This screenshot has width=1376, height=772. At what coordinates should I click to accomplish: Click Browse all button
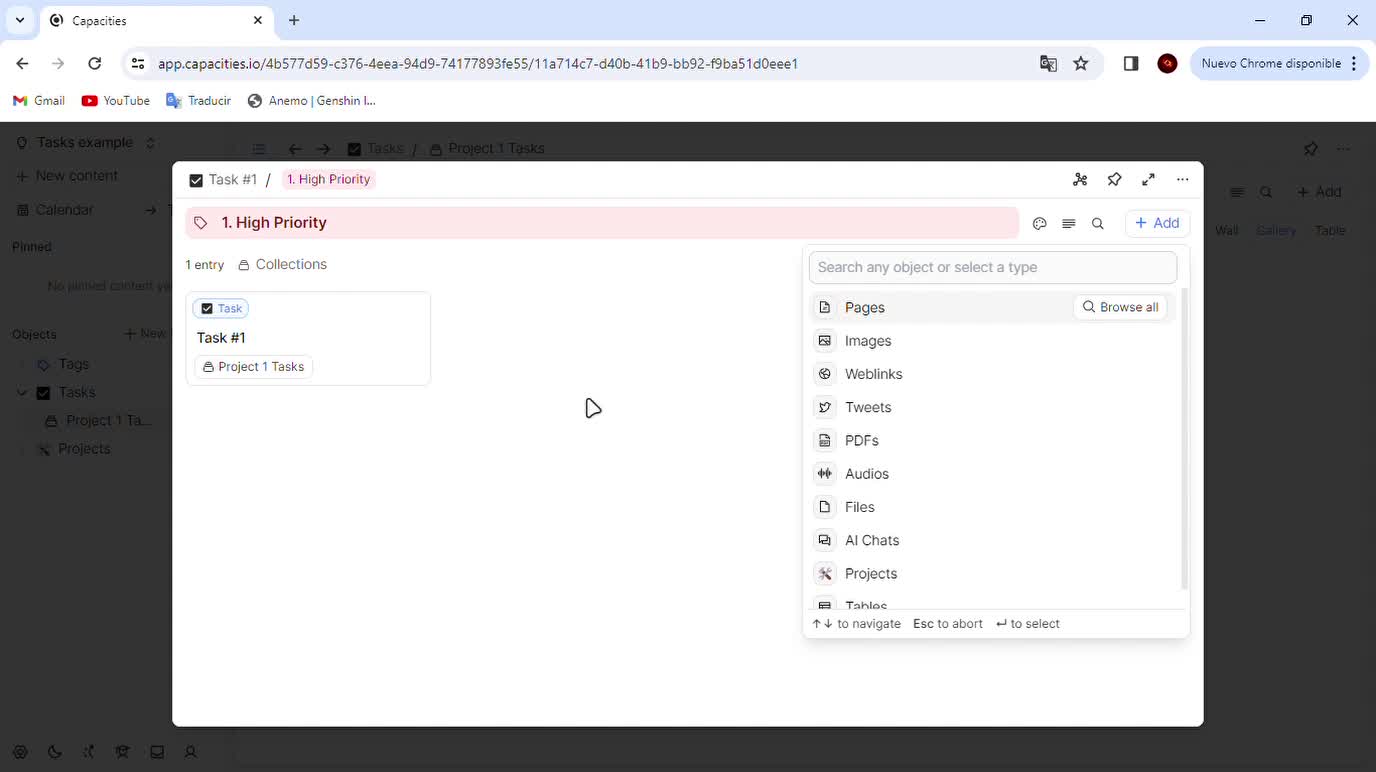(1120, 307)
